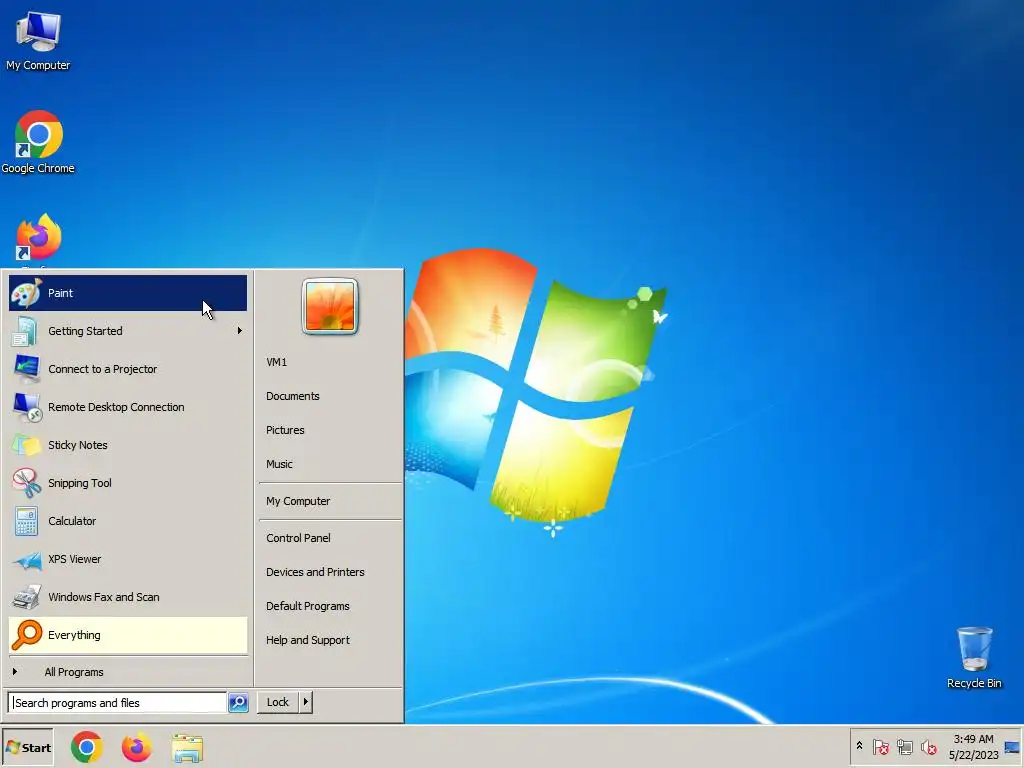Open Paint from the Start menu
Screen dimensions: 1024x768
128,293
